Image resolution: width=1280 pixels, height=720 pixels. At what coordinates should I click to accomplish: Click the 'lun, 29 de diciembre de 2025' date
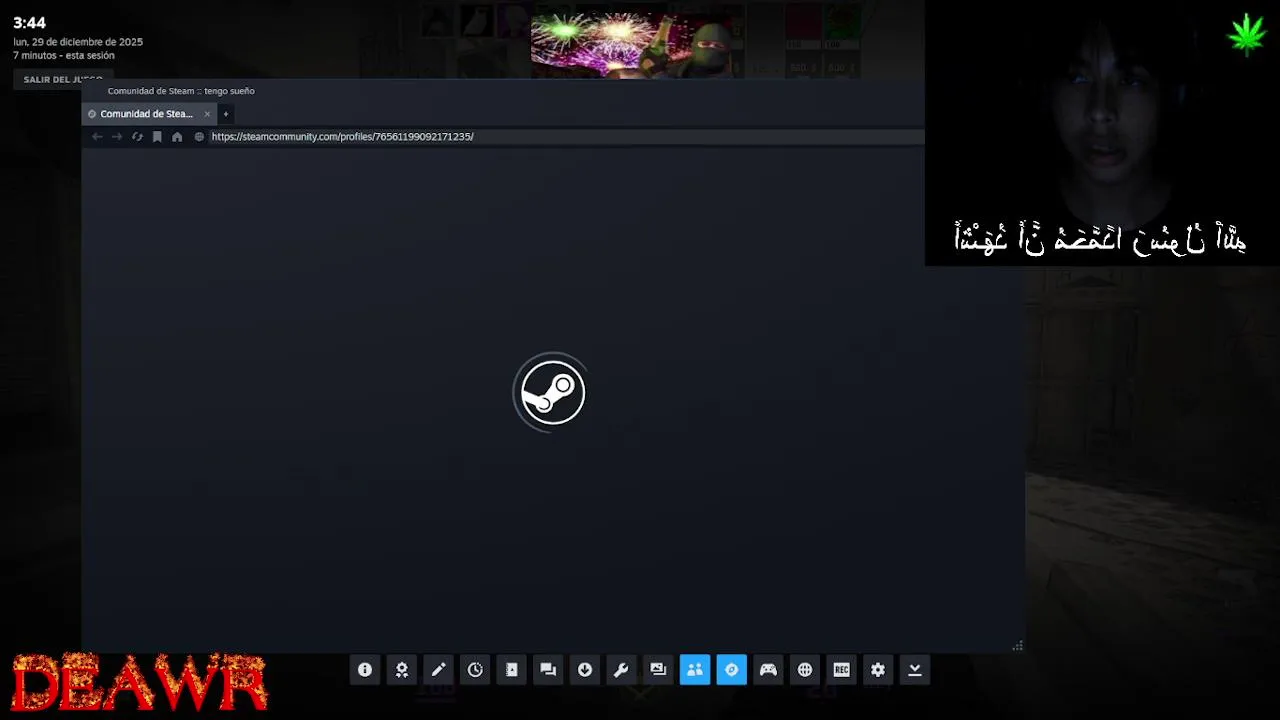(x=78, y=42)
